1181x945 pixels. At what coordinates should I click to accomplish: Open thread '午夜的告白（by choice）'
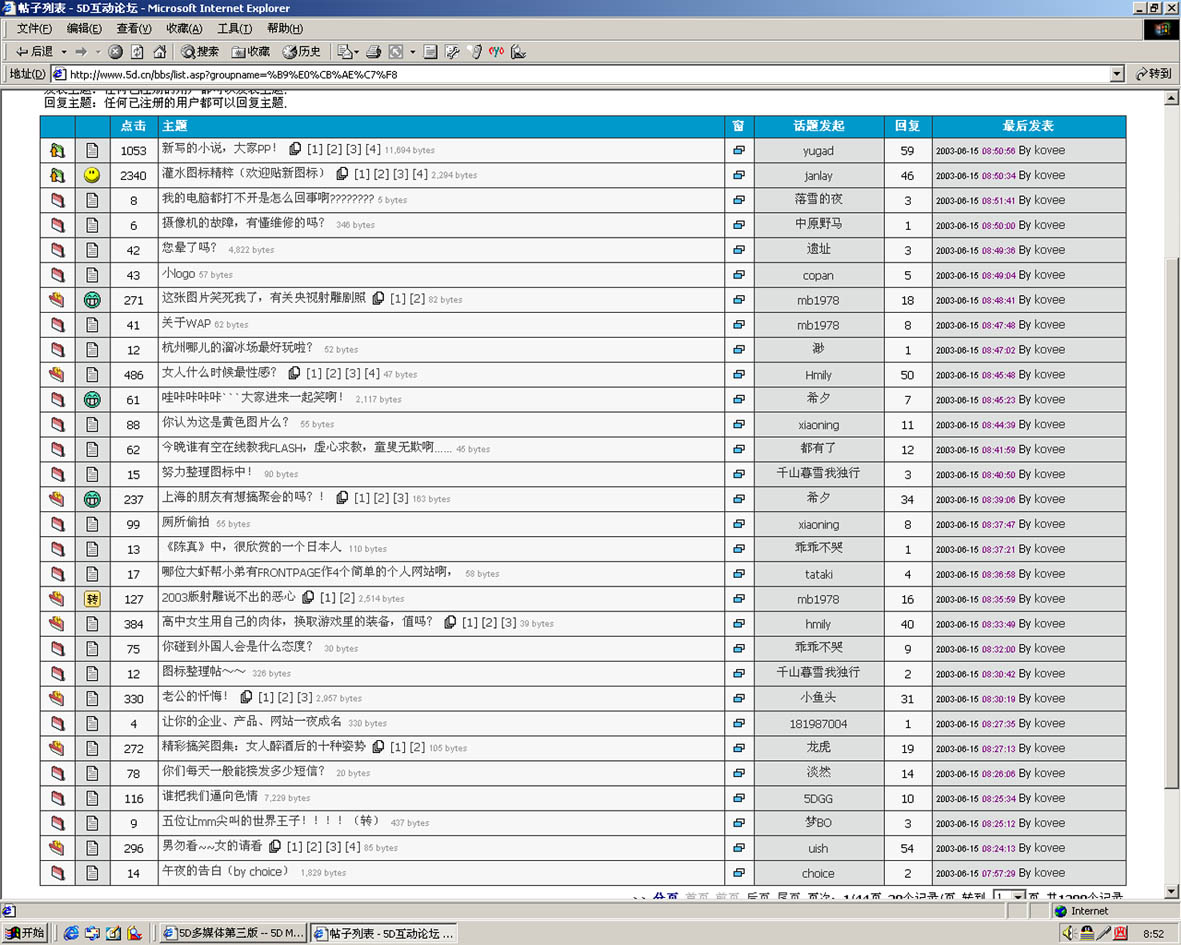(225, 872)
